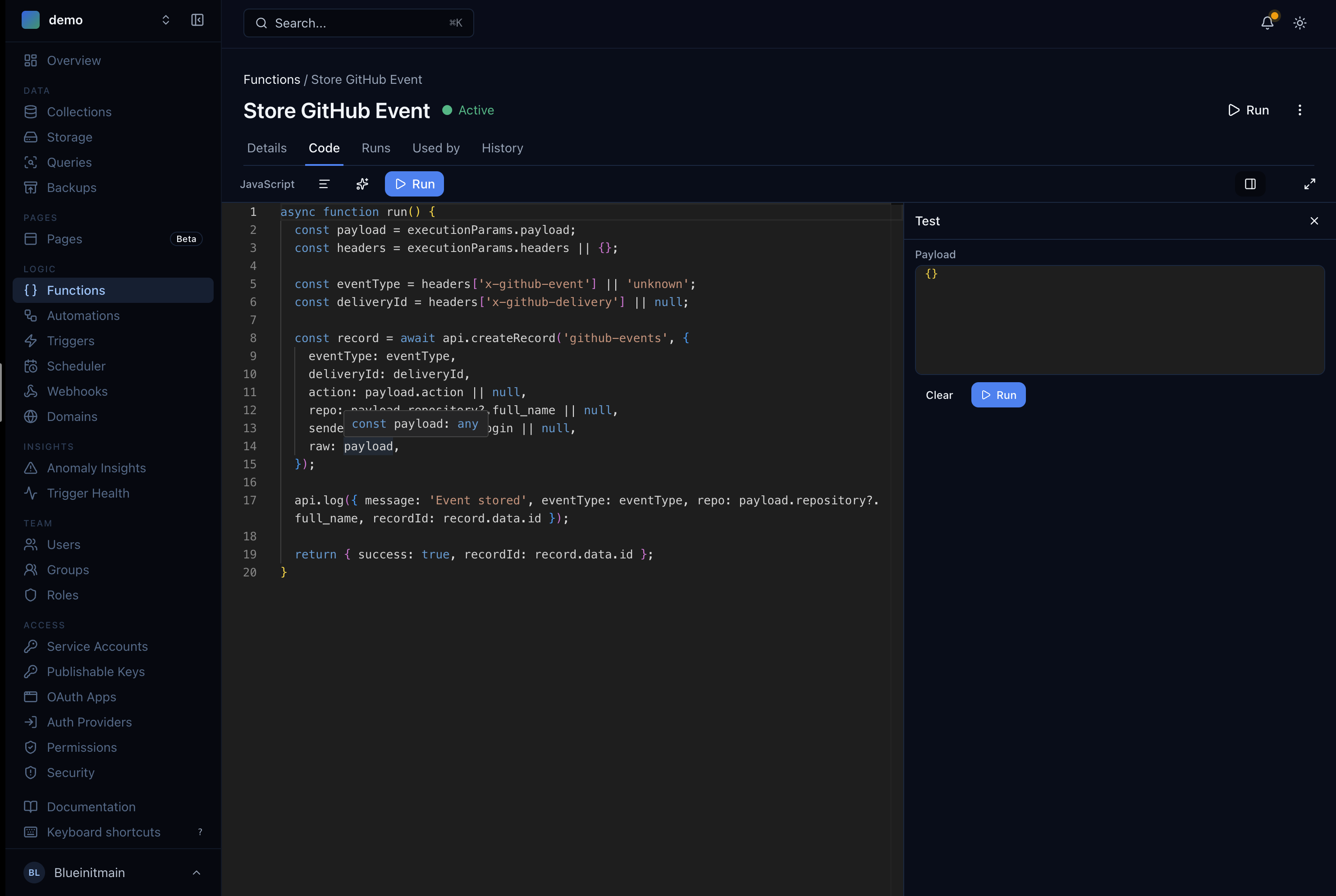The width and height of the screenshot is (1336, 896).
Task: Click Clear in the Test panel
Action: (939, 395)
